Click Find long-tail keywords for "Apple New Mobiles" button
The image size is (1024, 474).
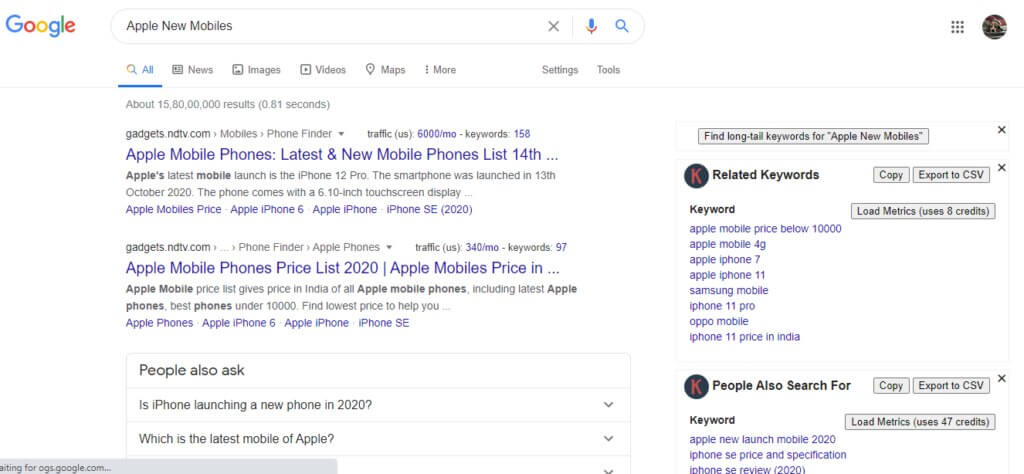point(813,136)
